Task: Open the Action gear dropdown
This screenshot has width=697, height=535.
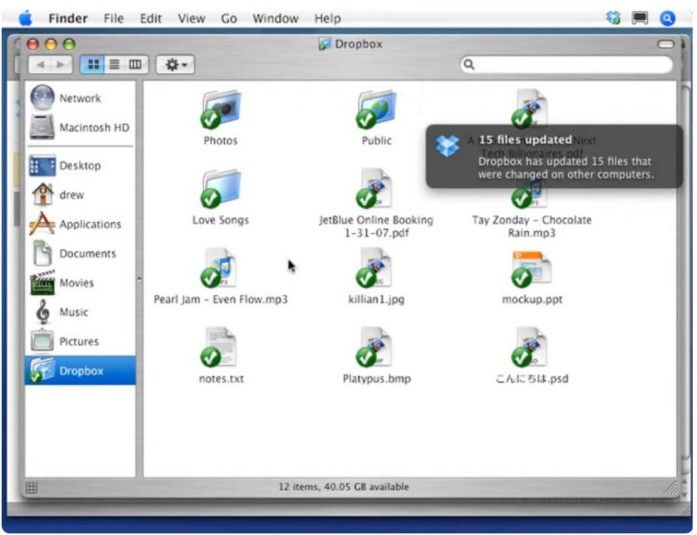Action: (175, 65)
